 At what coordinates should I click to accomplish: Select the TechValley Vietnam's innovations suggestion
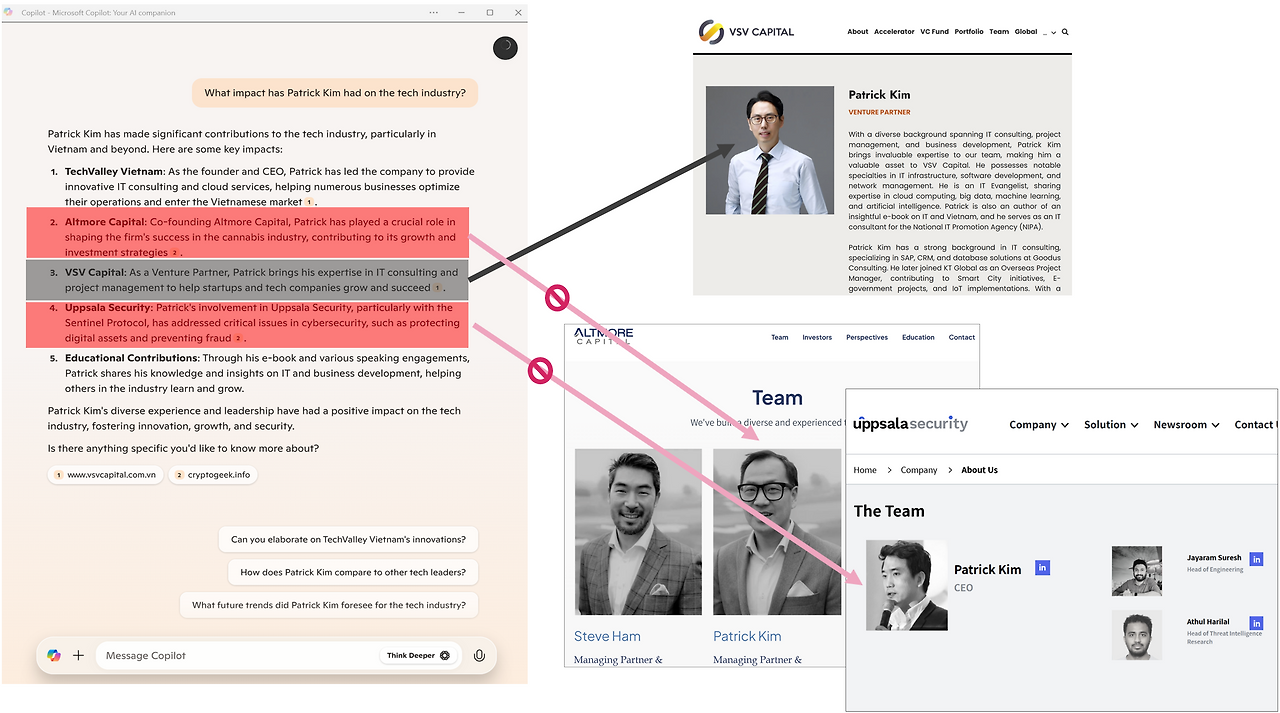348,539
